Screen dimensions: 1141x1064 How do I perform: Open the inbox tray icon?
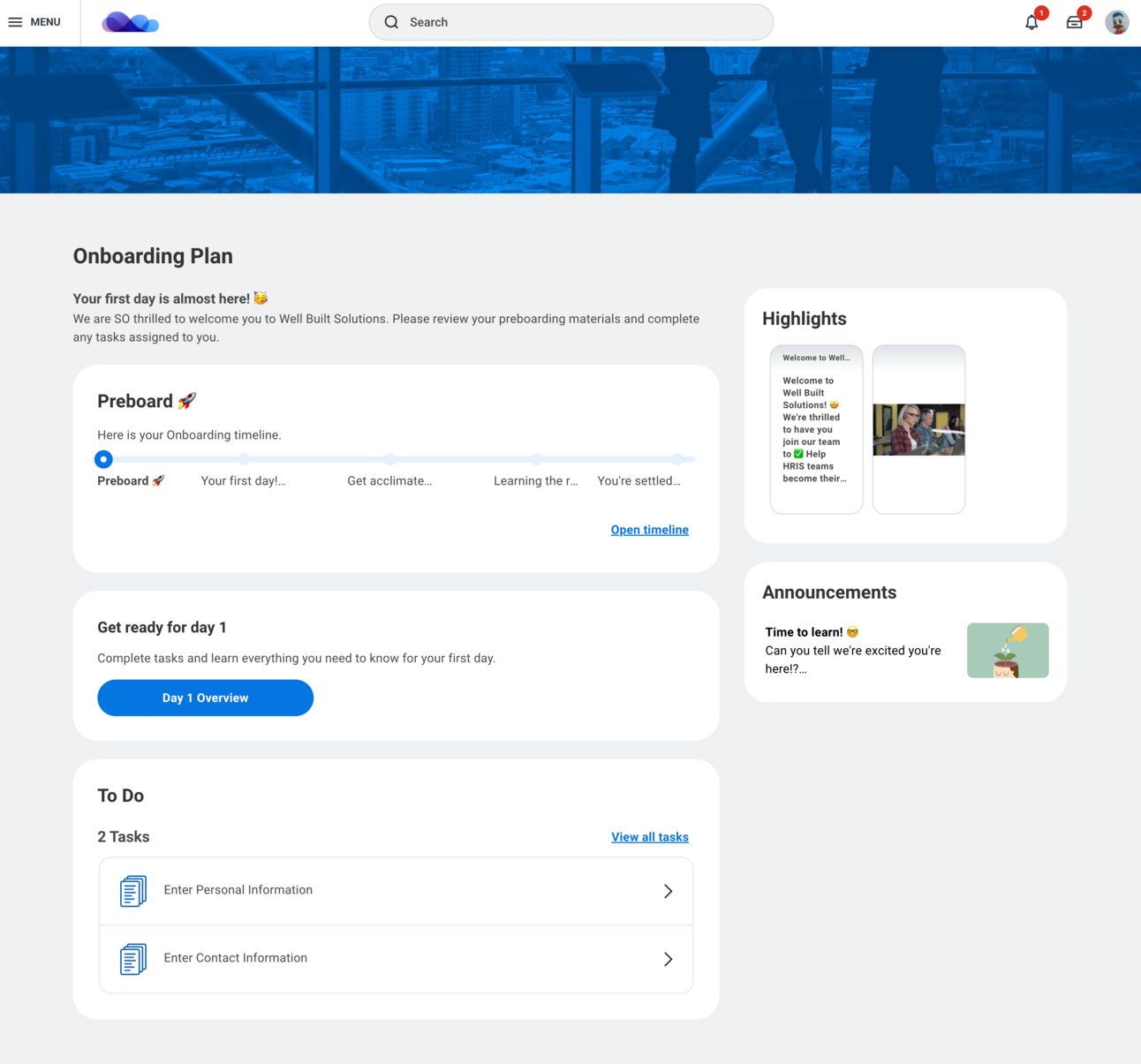click(1074, 22)
